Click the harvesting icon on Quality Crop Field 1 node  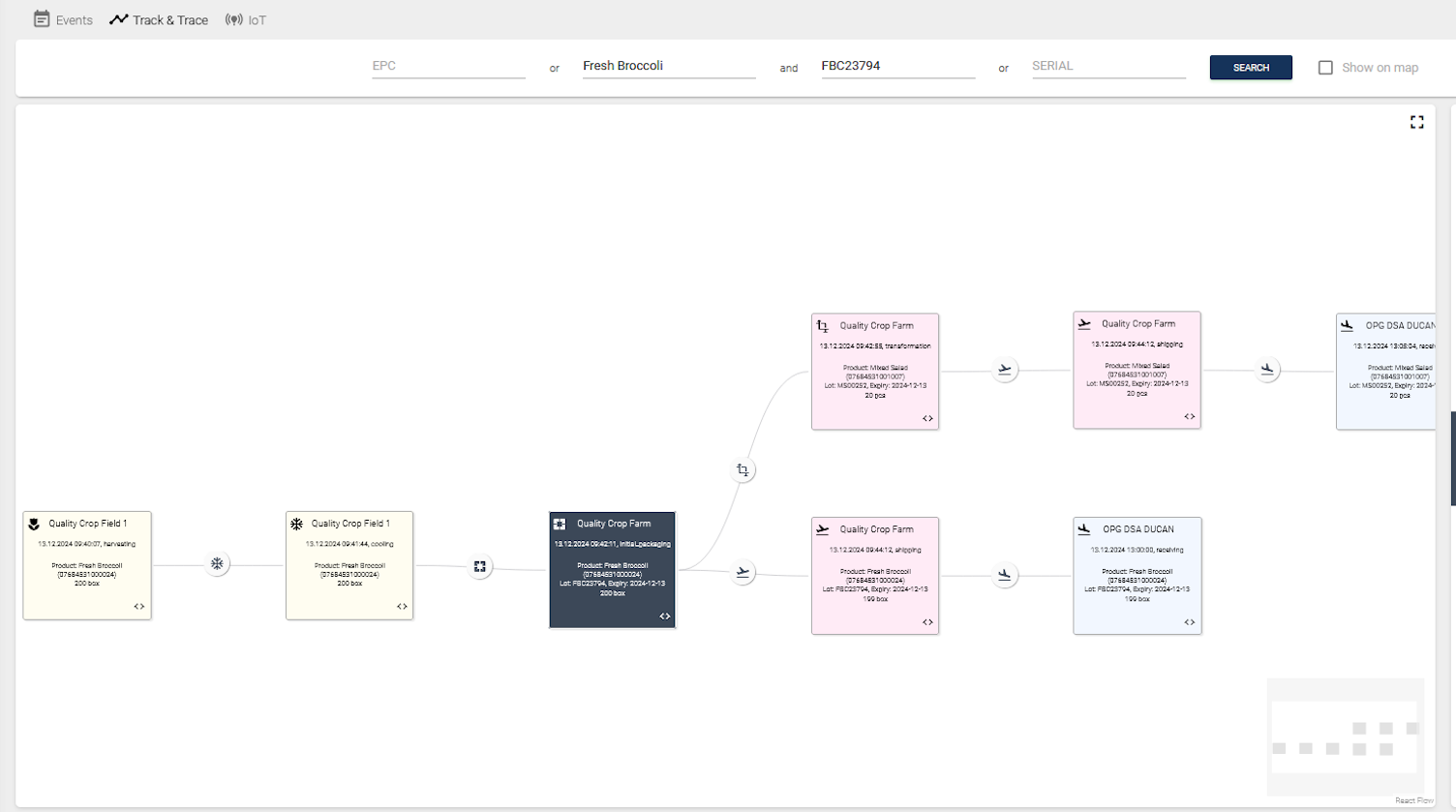[x=35, y=524]
